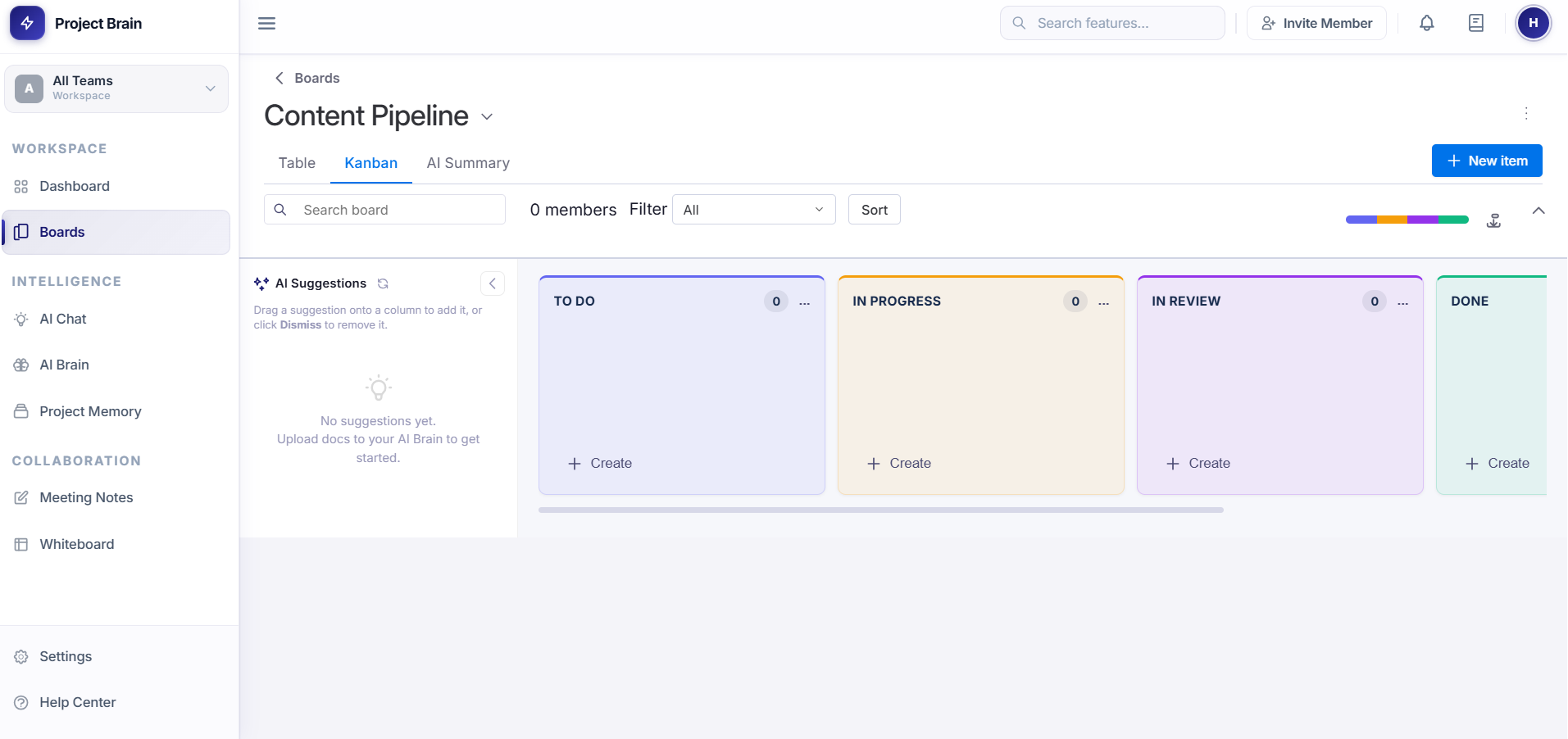Screen dimensions: 1568x739
Task: Switch to the Table tab
Action: pos(297,163)
